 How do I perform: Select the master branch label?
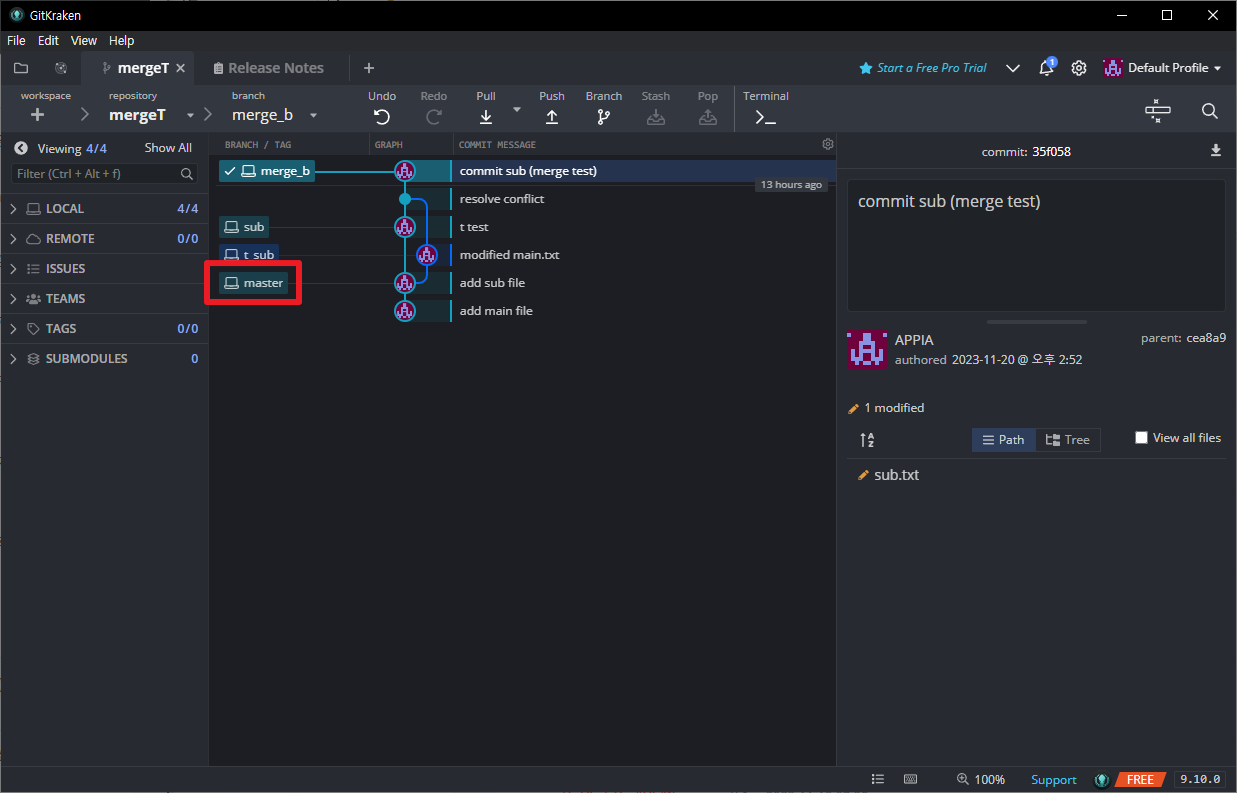(253, 283)
